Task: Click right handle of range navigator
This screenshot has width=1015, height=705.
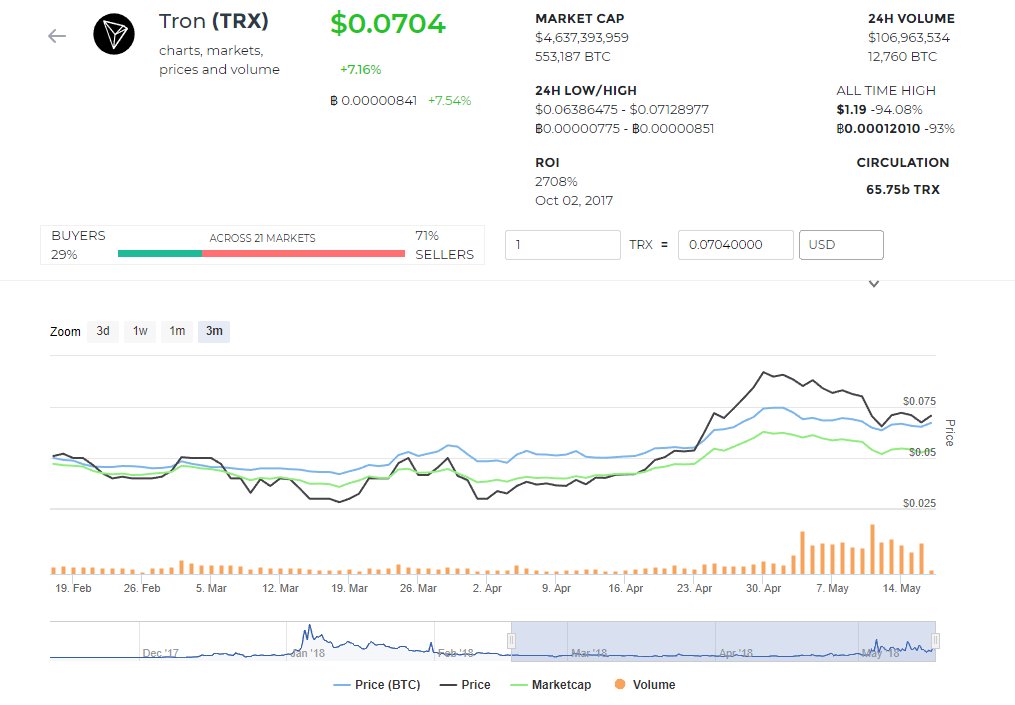Action: [x=935, y=641]
